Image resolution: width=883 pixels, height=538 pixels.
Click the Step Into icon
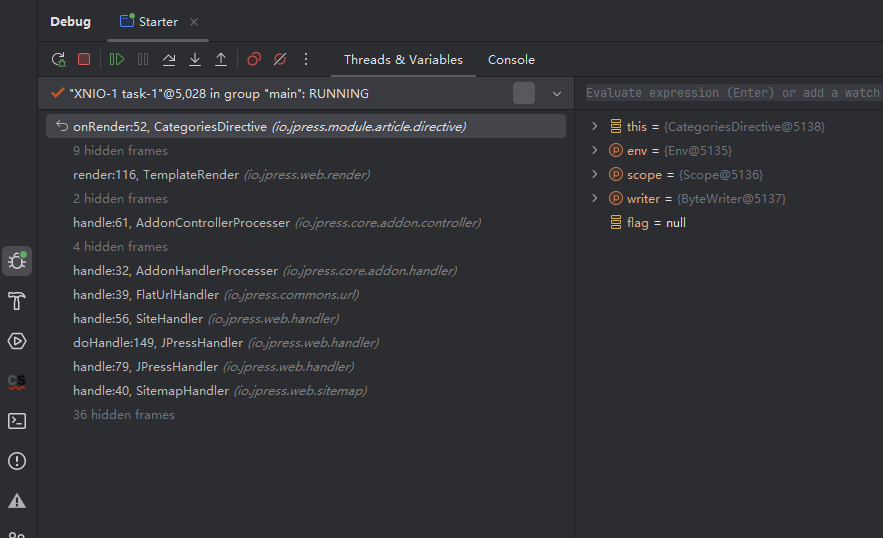(195, 60)
